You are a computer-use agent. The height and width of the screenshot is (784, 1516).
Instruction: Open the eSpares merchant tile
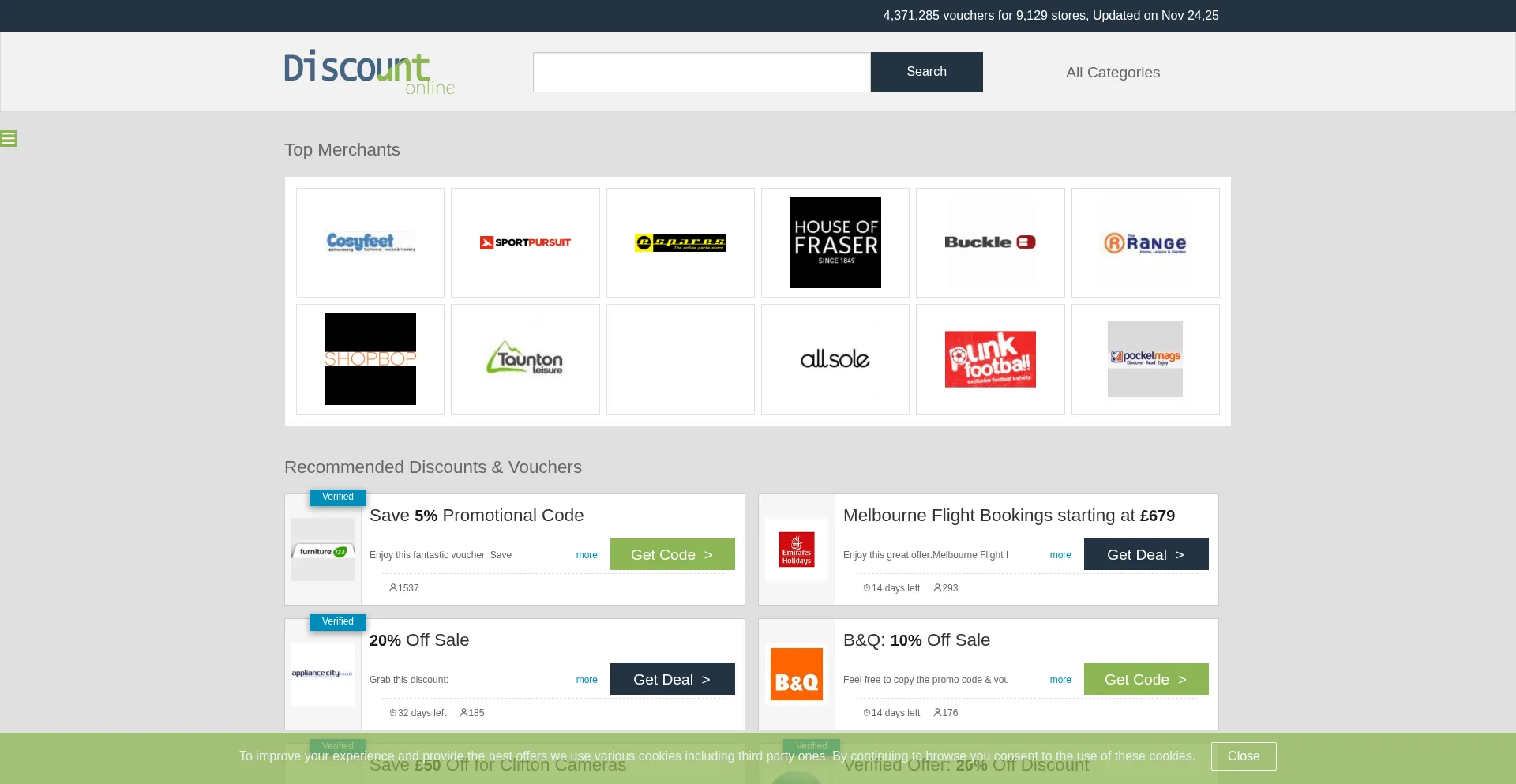pos(680,242)
